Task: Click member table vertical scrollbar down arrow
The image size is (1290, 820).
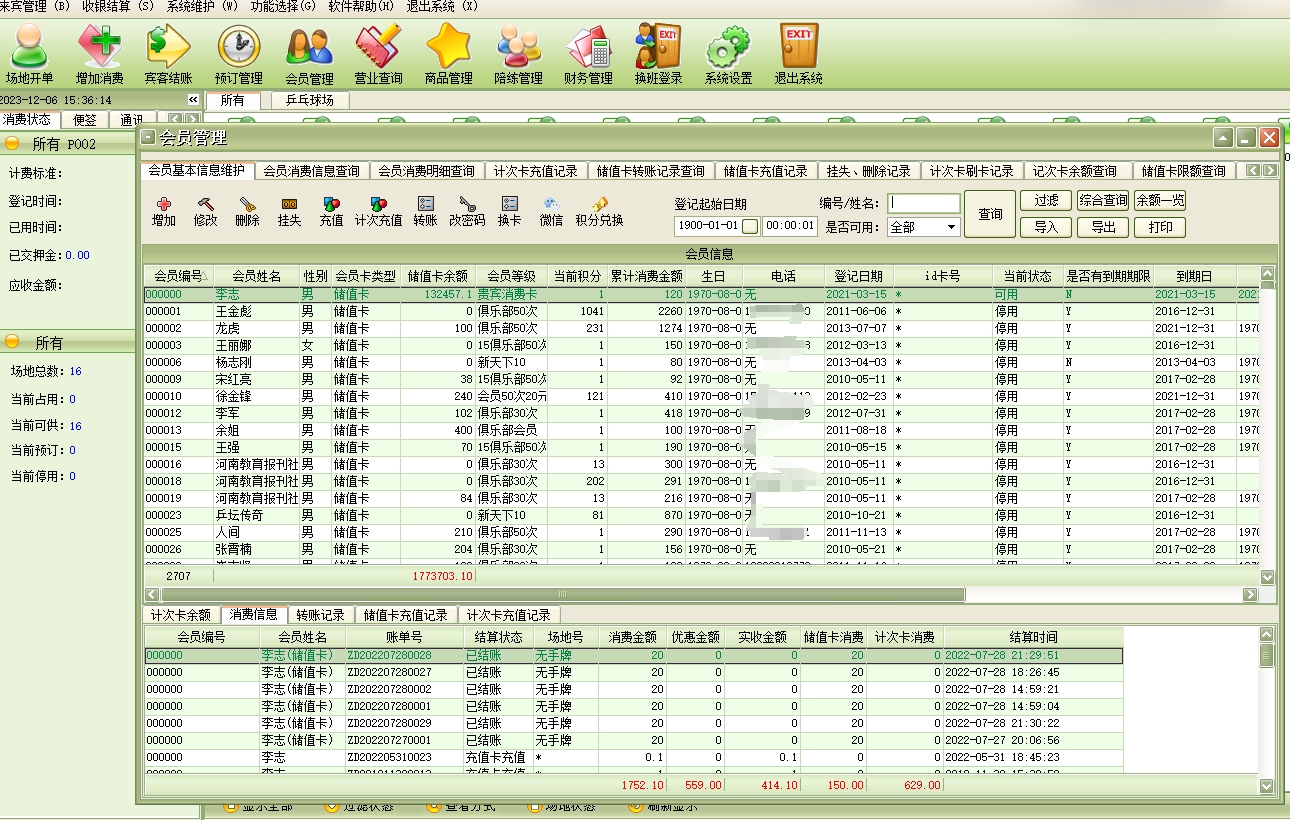Action: pyautogui.click(x=1268, y=577)
